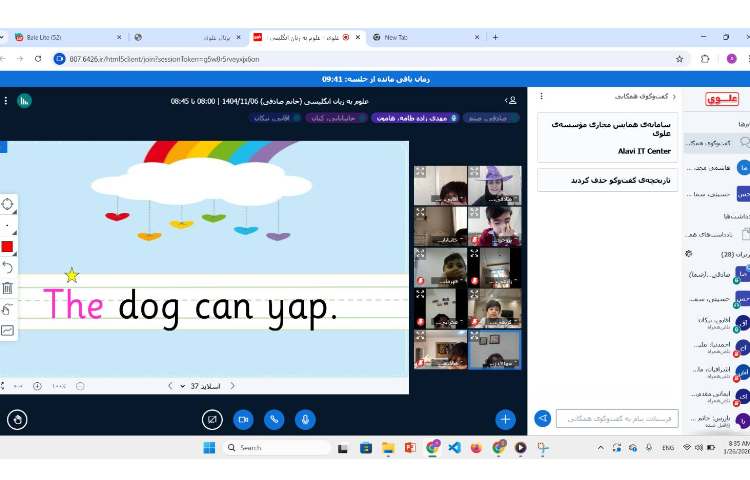
Task: Toggle the microphone mute button
Action: 305,419
